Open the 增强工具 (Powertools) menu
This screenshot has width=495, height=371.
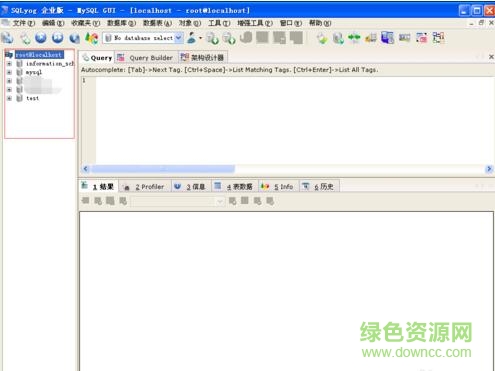coord(255,23)
